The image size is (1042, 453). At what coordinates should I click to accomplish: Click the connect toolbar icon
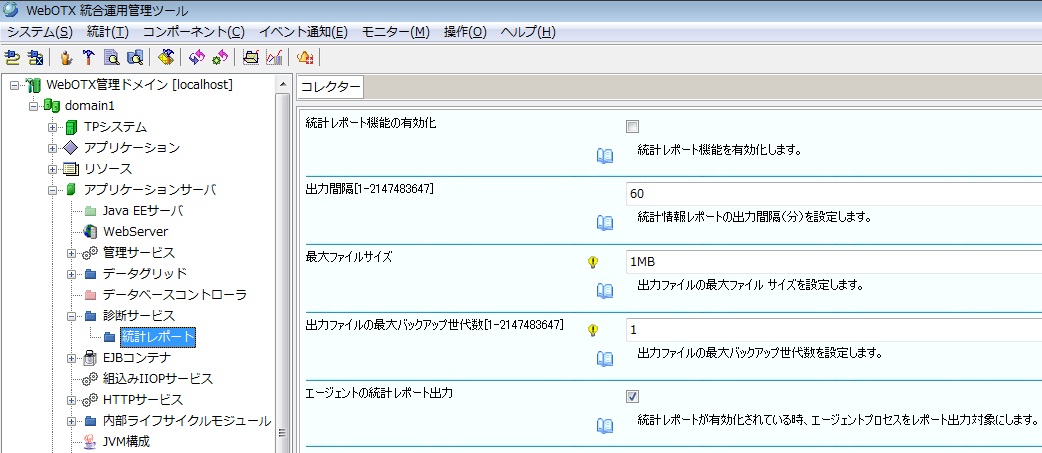[x=13, y=57]
